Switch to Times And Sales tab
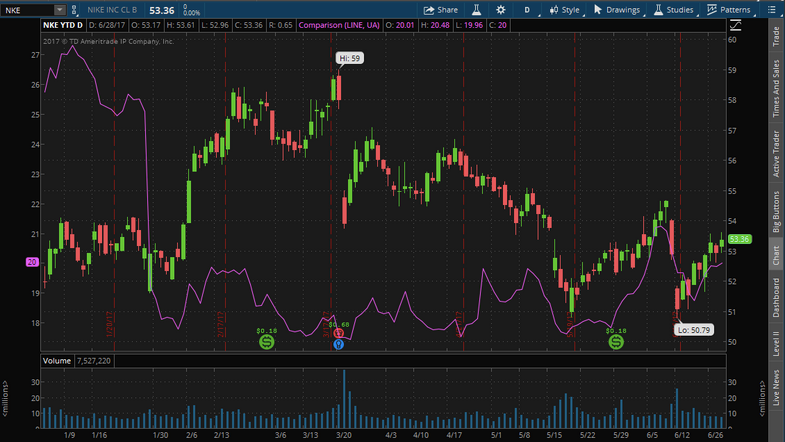The height and width of the screenshot is (442, 785). 776,88
